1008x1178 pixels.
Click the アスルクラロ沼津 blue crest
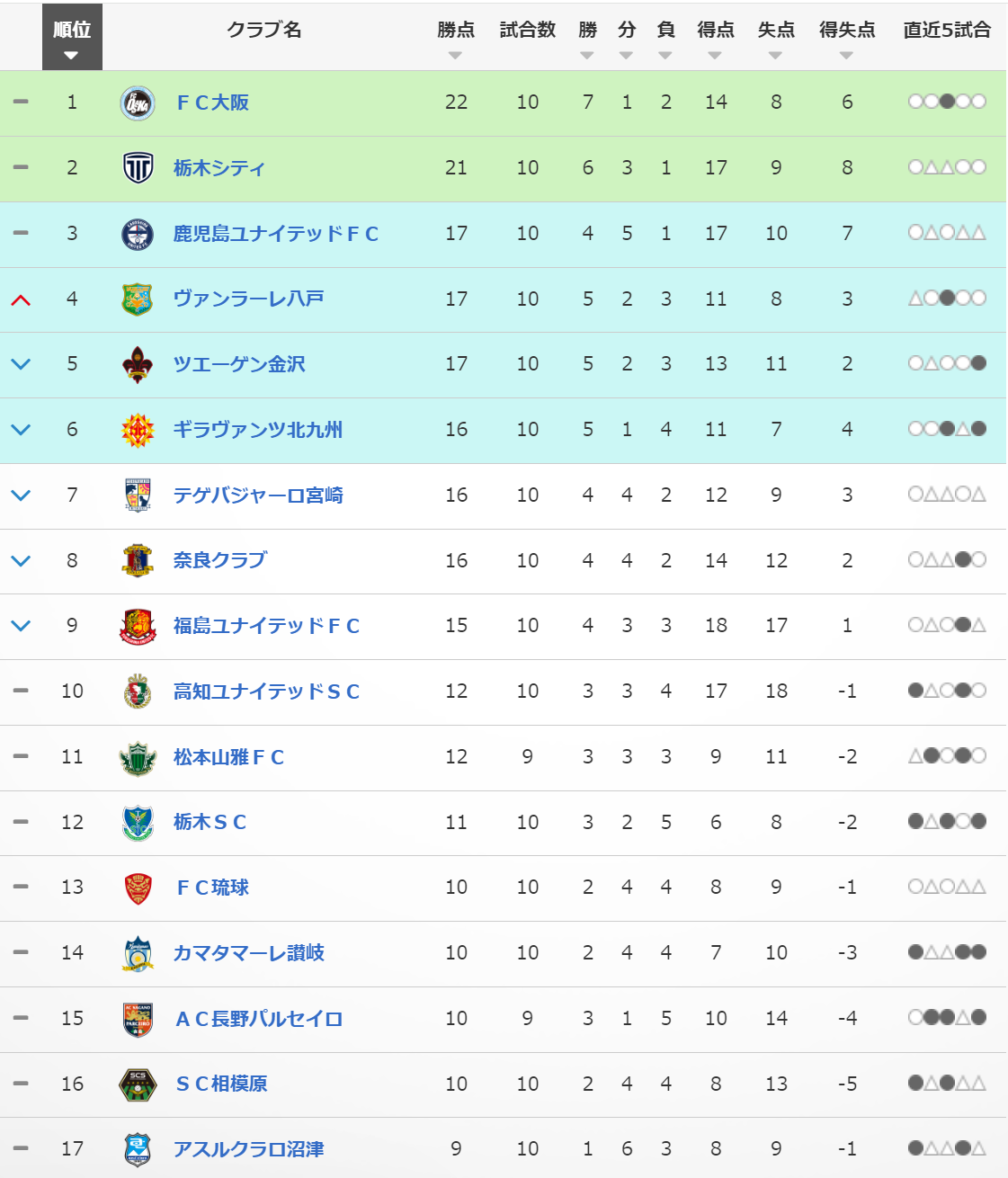pos(138,1149)
